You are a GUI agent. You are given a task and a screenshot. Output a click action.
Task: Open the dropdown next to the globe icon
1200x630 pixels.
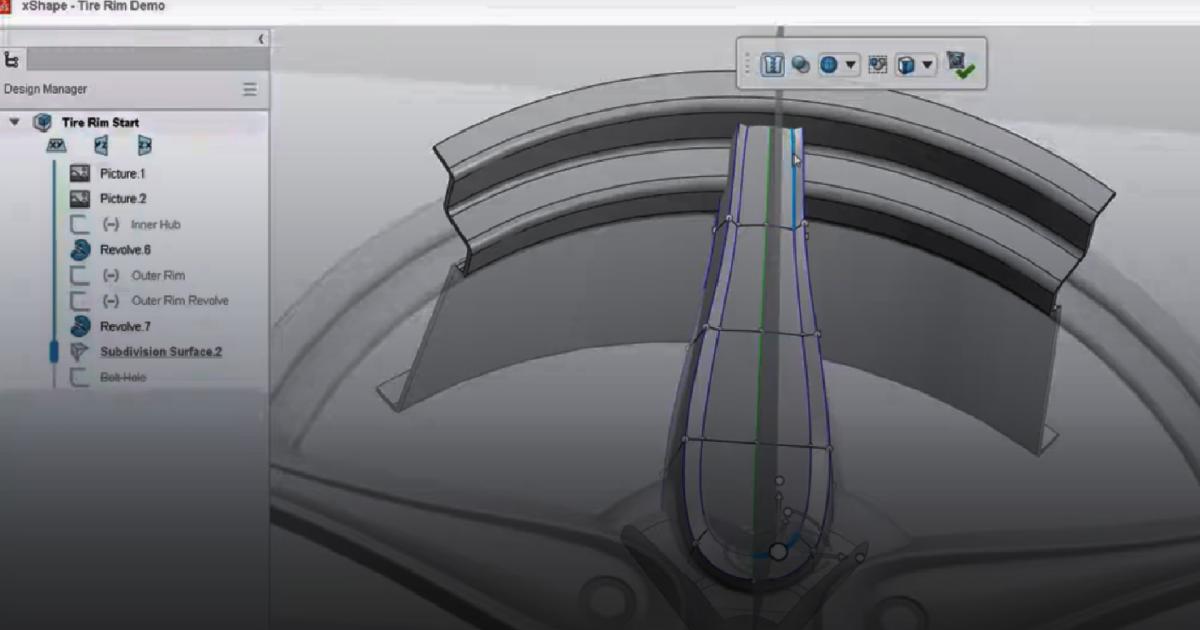(851, 63)
